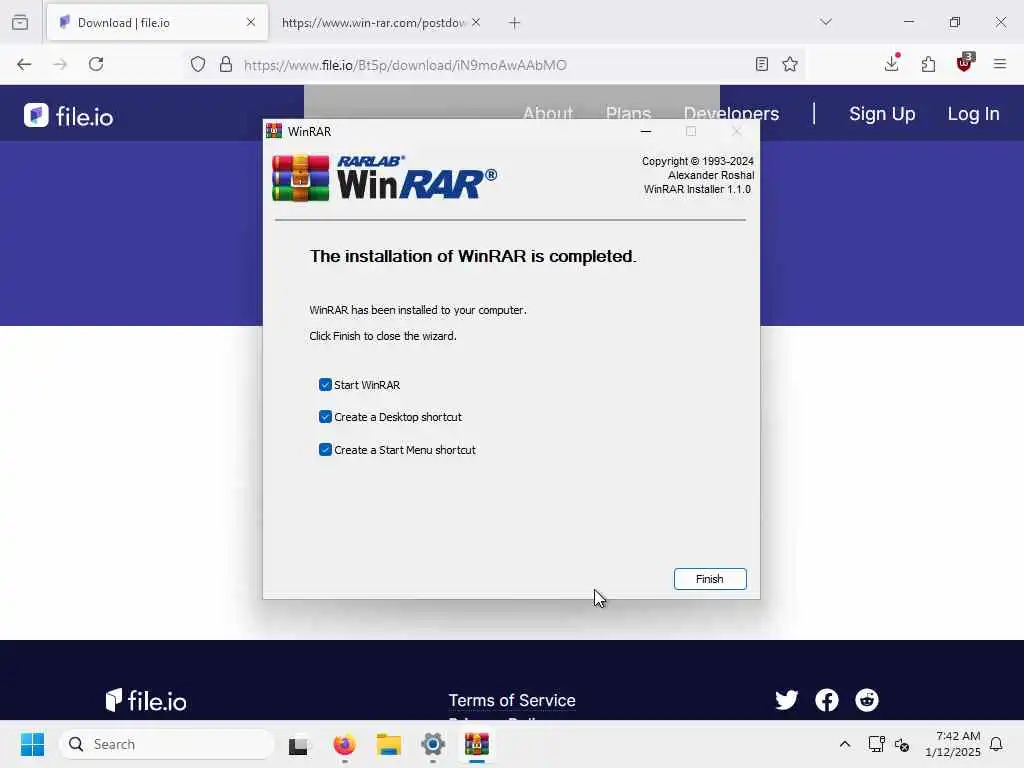Open Firefox View icon

[20, 23]
